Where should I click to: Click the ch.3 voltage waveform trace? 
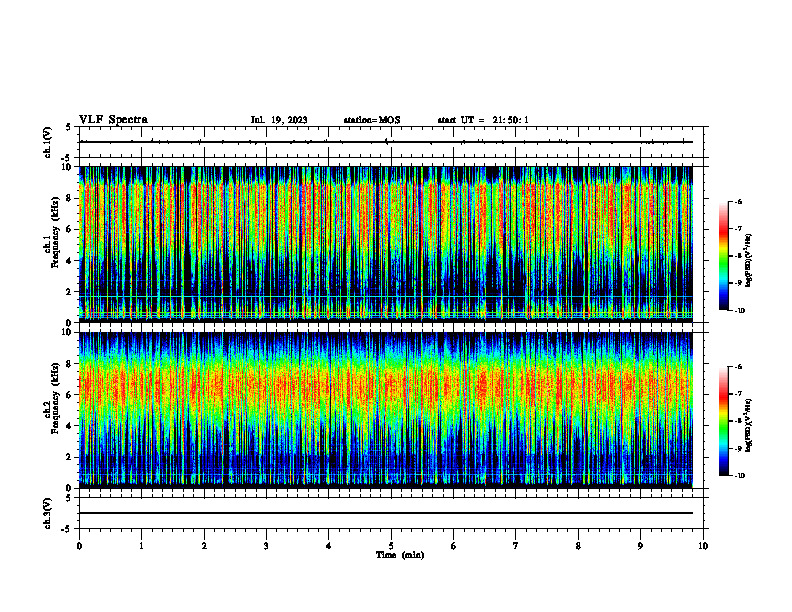[x=386, y=513]
